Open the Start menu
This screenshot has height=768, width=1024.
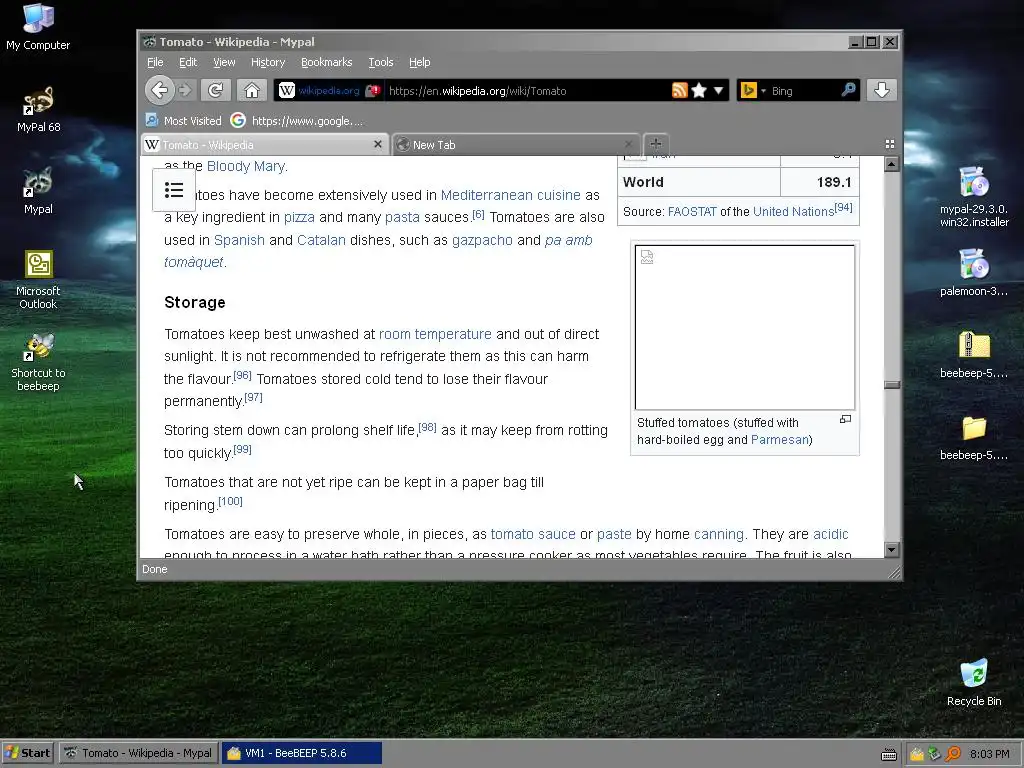(27, 753)
